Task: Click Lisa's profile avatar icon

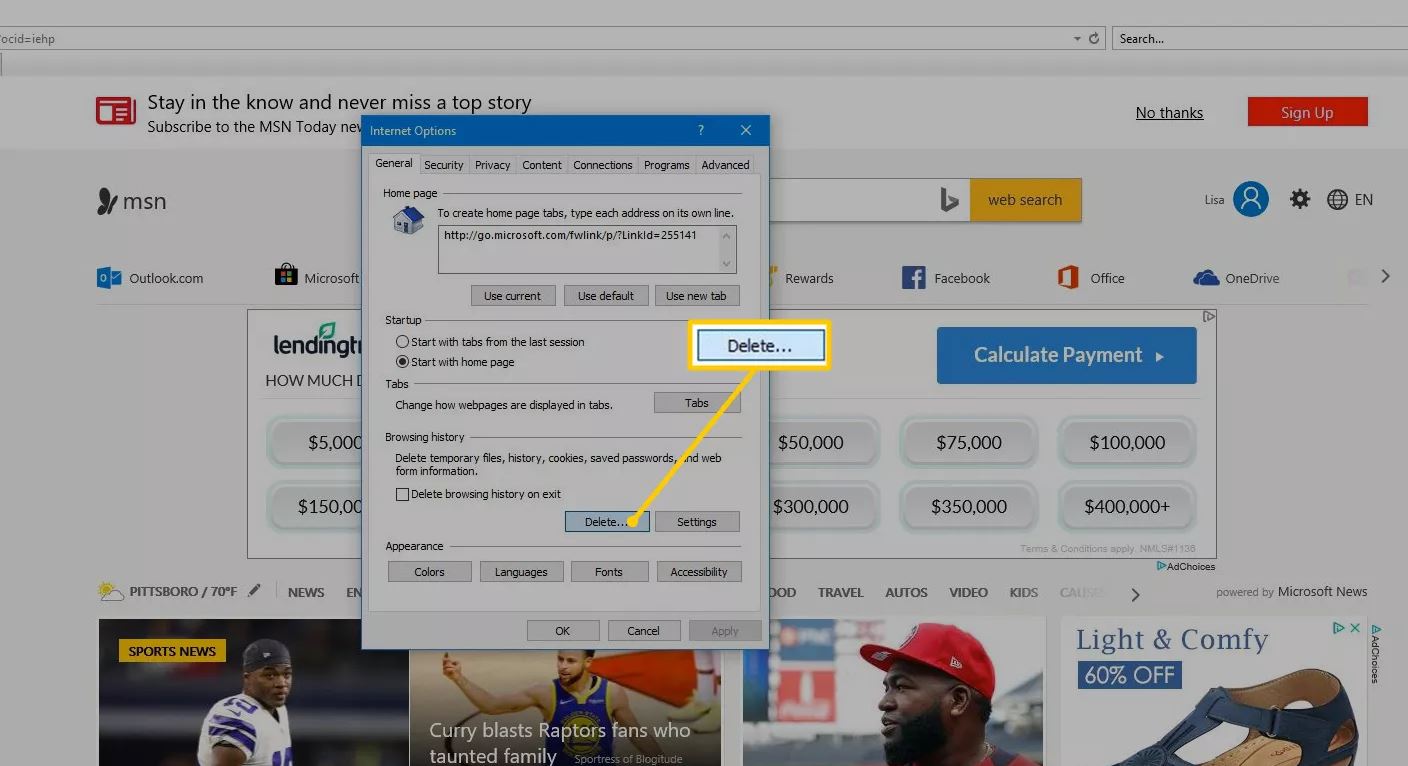Action: pyautogui.click(x=1250, y=199)
